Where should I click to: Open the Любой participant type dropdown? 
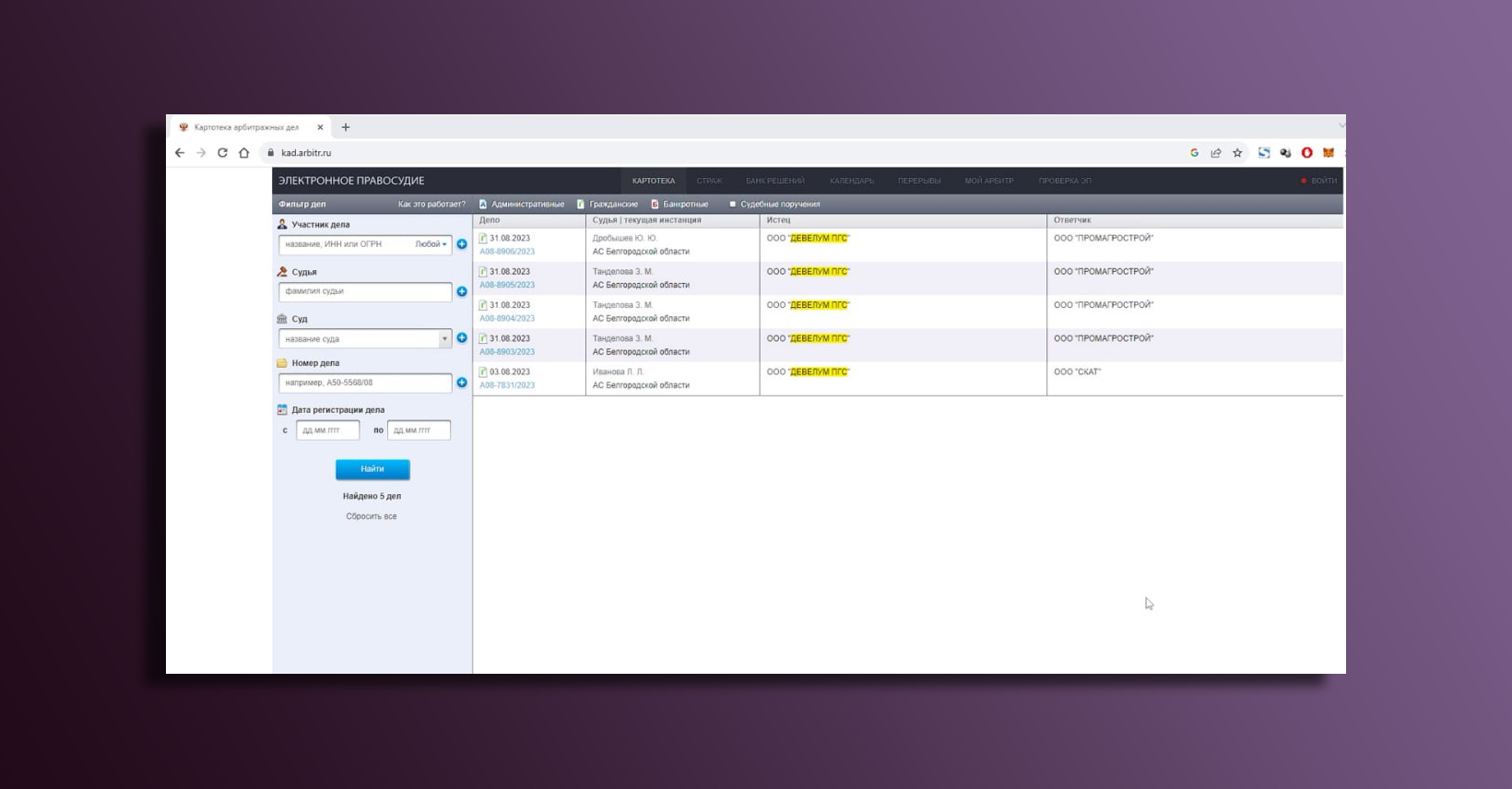click(x=431, y=244)
